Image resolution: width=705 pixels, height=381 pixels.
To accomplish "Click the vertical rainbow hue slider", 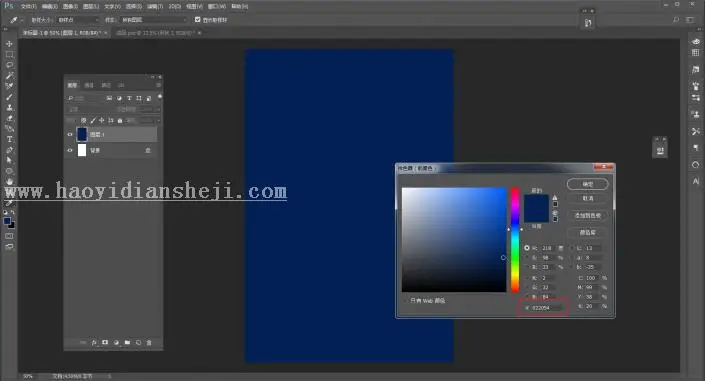I will (515, 240).
